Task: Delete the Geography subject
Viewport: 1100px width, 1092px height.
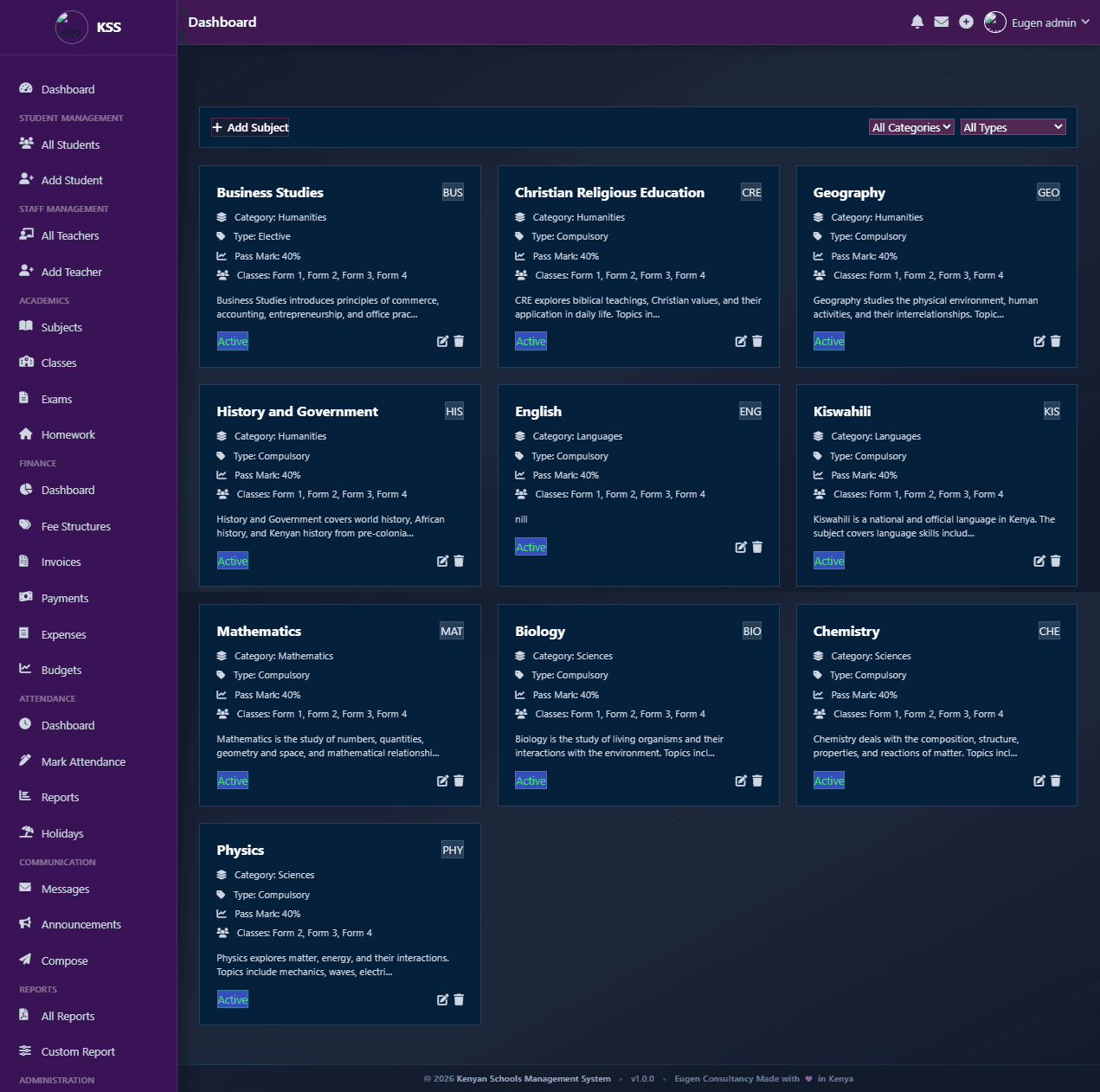Action: [1056, 341]
